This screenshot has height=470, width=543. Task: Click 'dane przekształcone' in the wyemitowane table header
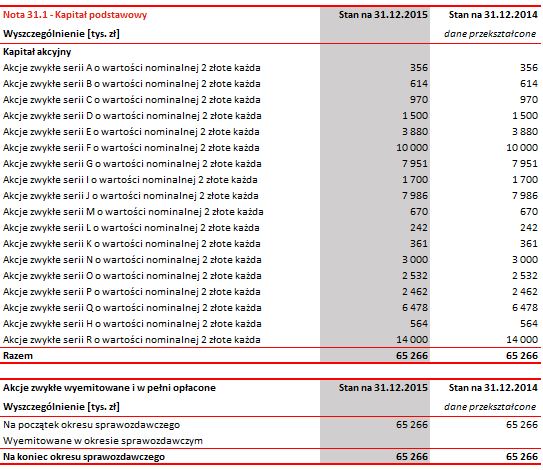pos(490,407)
